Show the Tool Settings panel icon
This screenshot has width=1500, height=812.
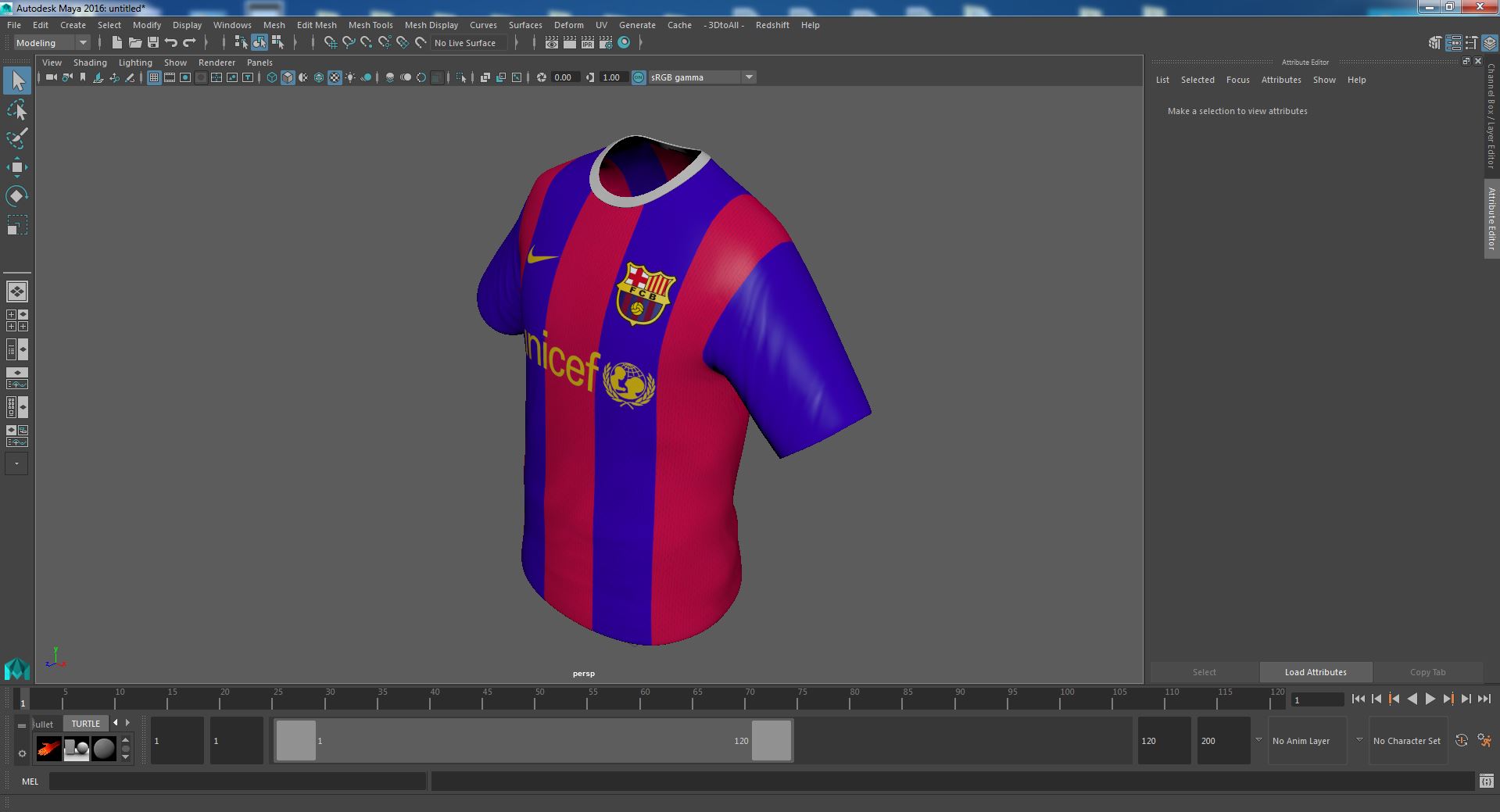1472,43
